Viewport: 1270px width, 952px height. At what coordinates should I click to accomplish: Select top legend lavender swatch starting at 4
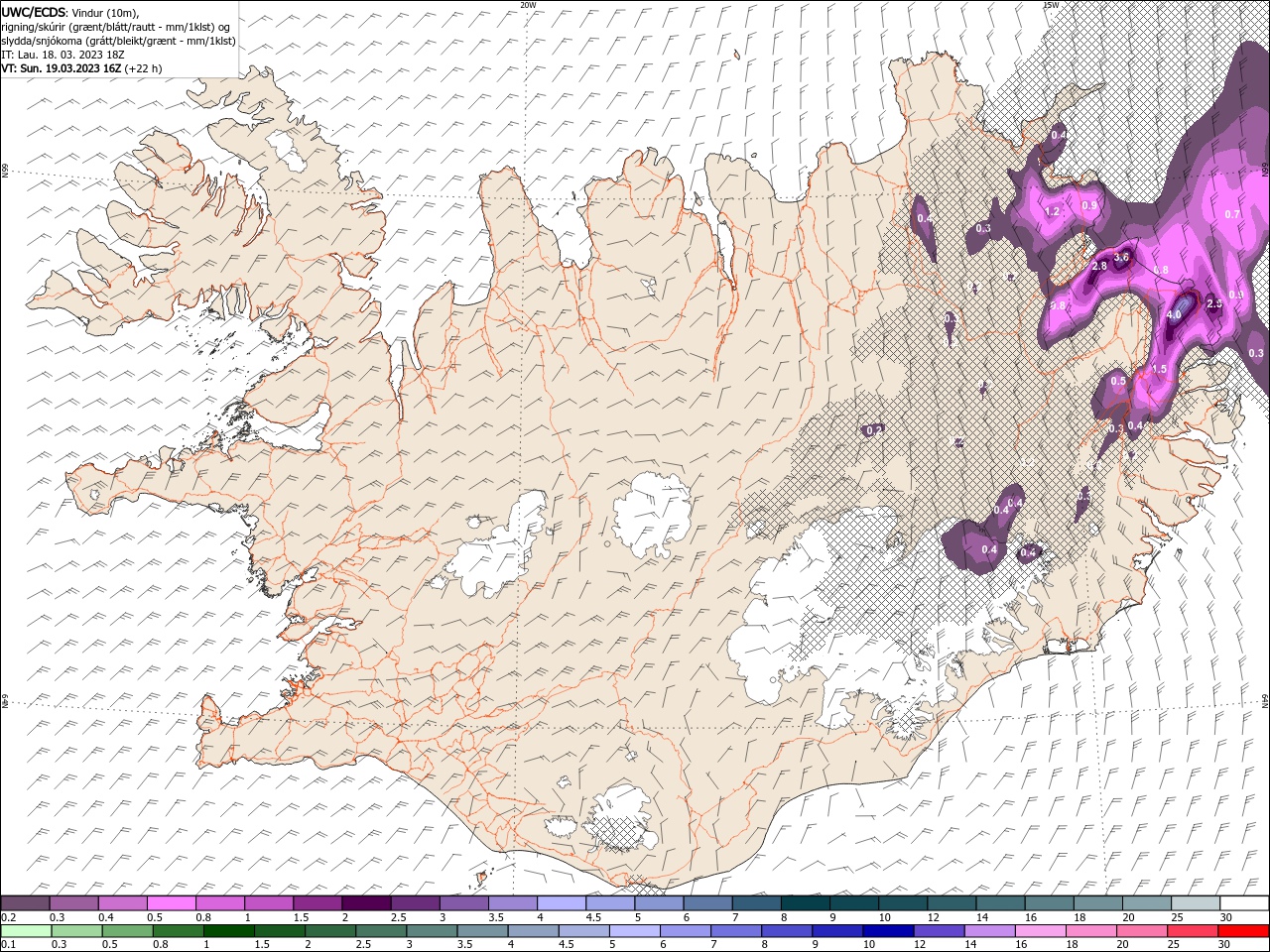pos(561,903)
